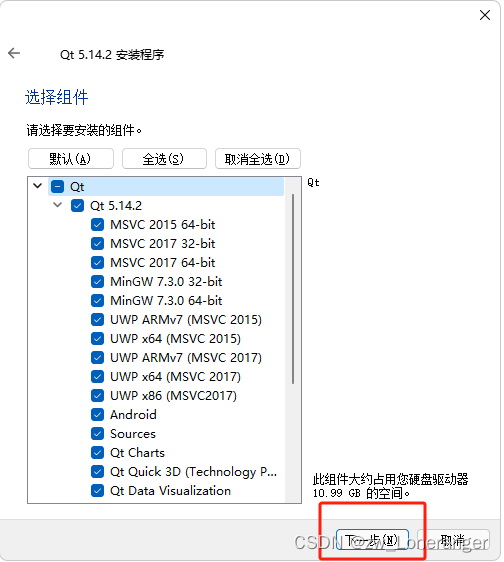The height and width of the screenshot is (562, 504).
Task: Cancel installation with 取消 button
Action: (453, 540)
